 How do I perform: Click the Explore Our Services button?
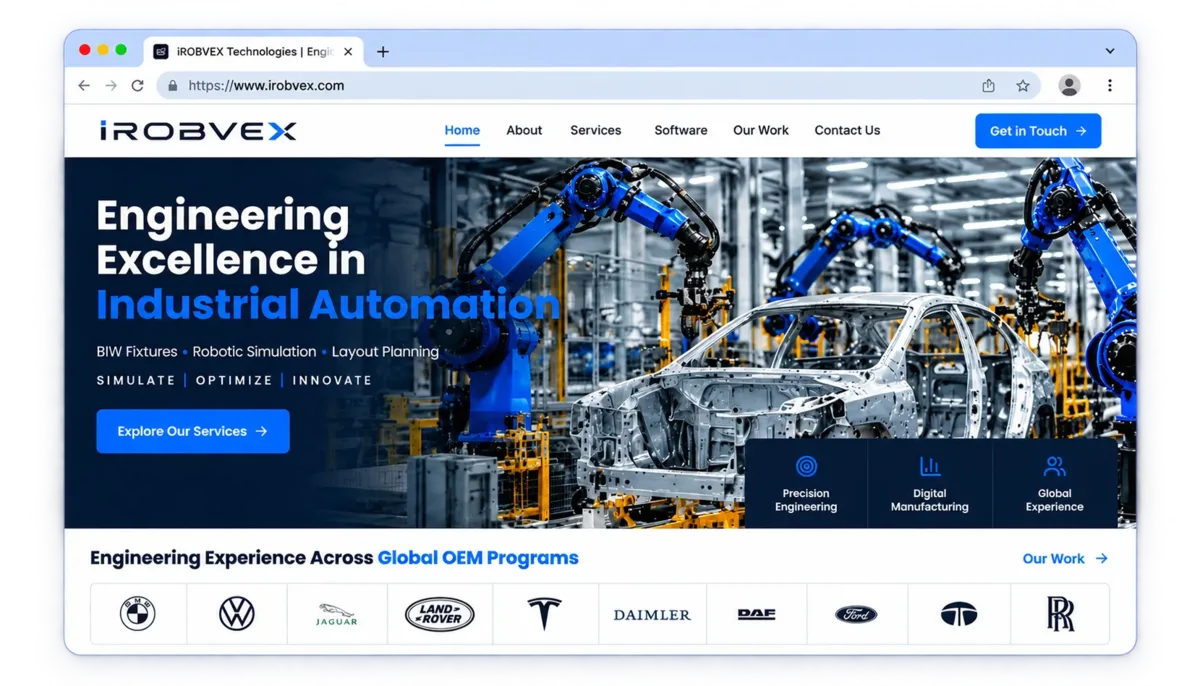point(193,431)
